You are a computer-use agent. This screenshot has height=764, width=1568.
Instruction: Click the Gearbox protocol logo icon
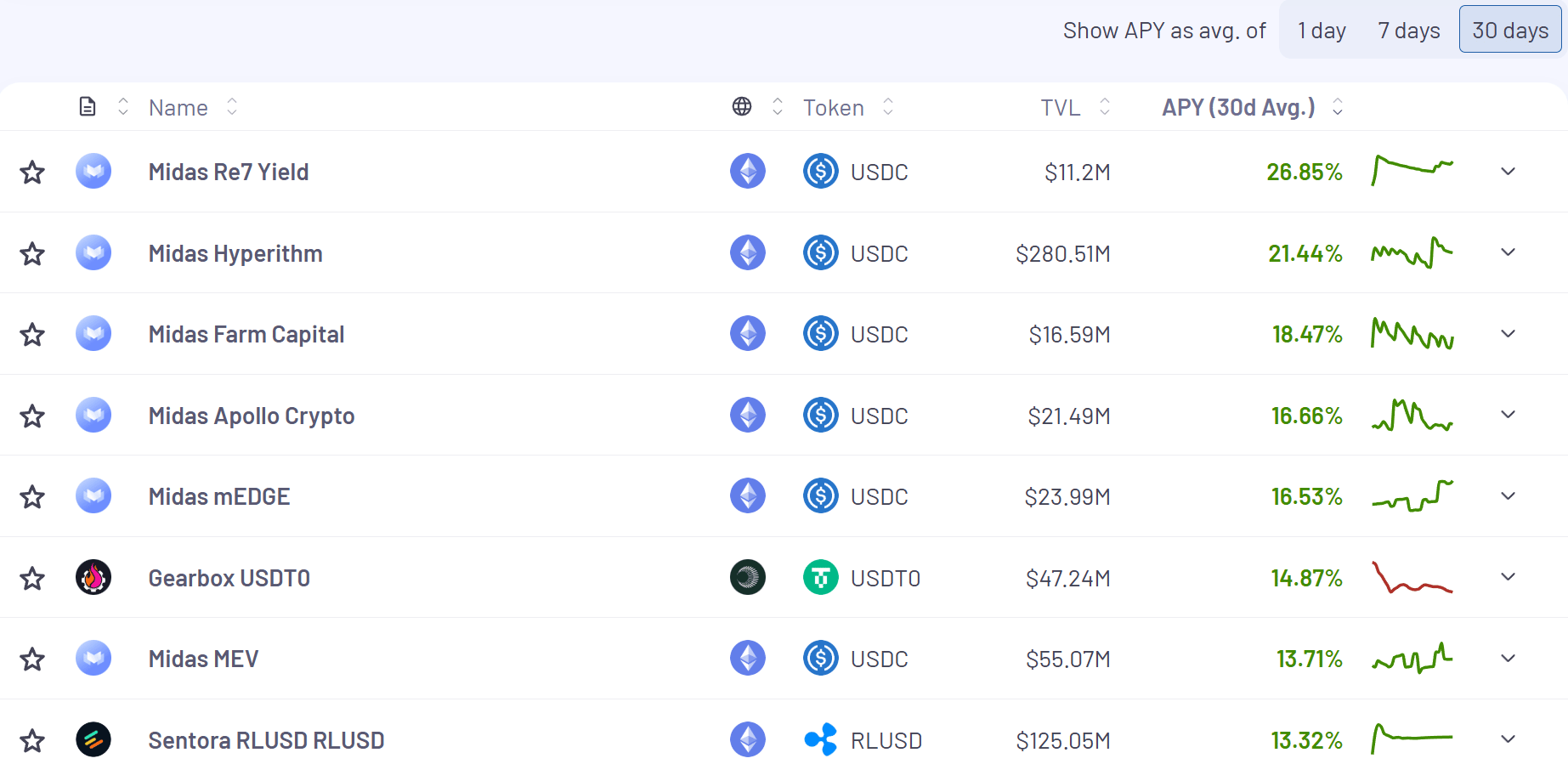pyautogui.click(x=93, y=578)
